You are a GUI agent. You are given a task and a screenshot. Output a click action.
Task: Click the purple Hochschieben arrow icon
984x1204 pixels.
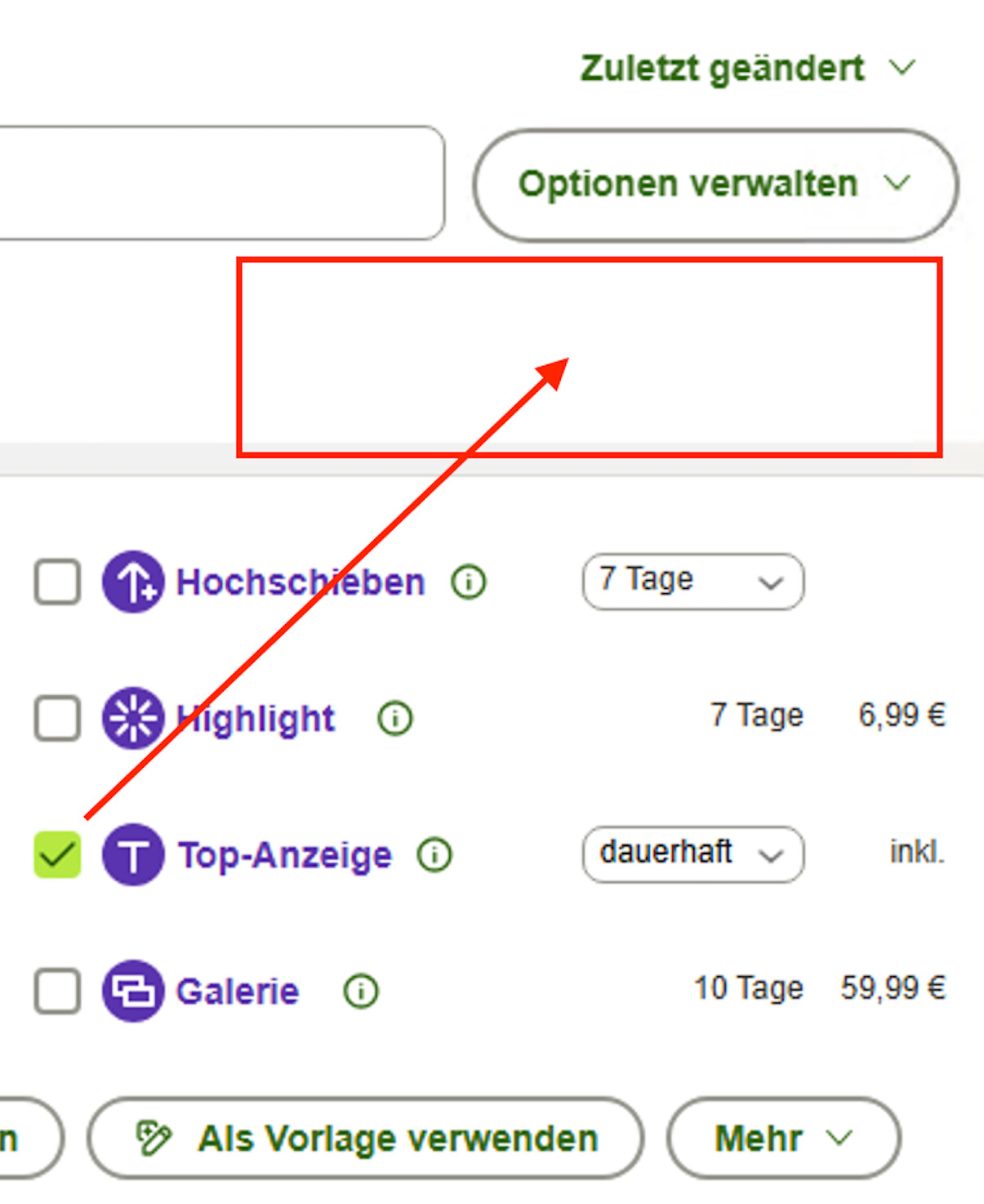[x=133, y=582]
